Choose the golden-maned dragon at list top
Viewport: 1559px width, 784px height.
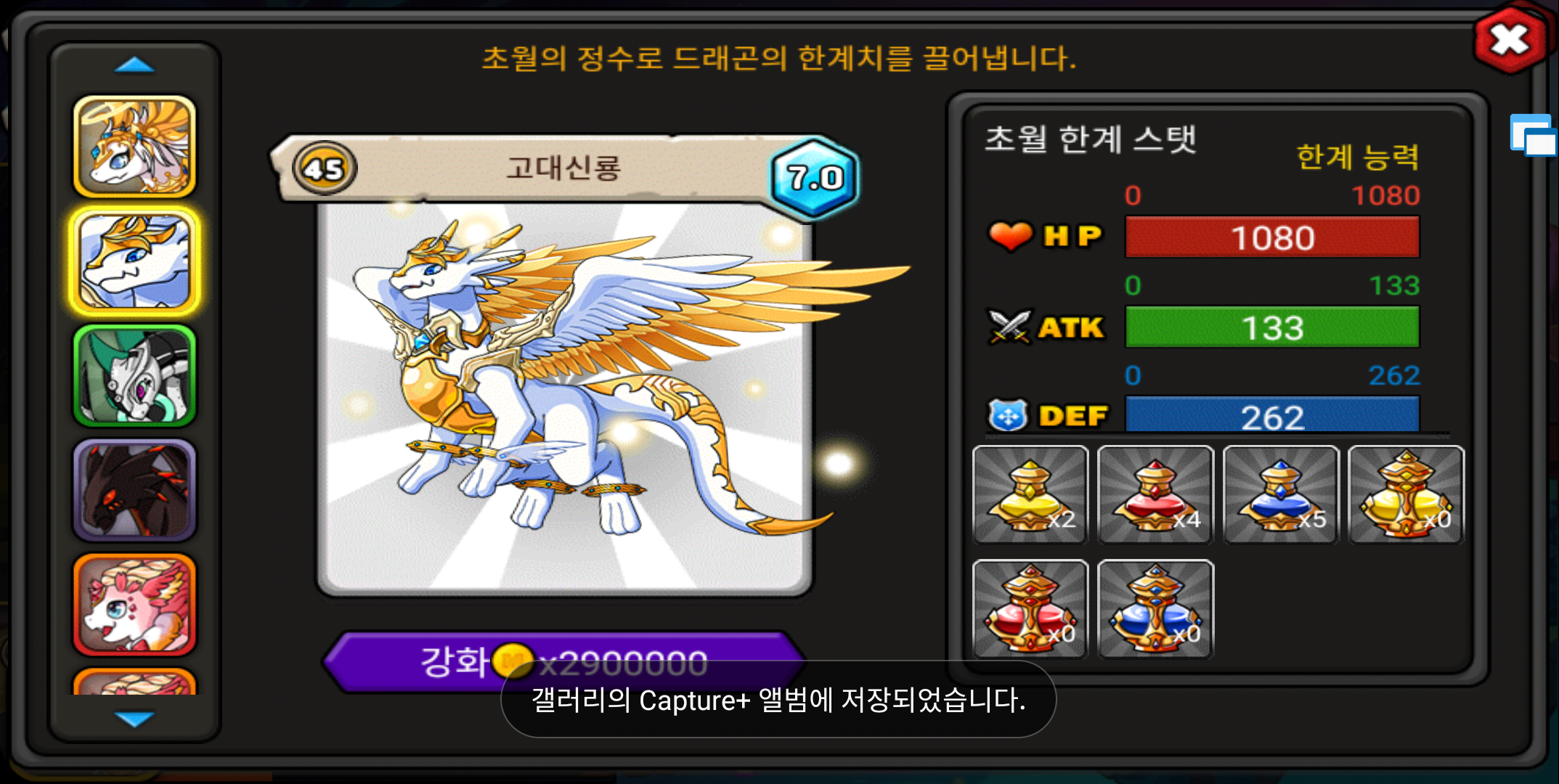(x=134, y=147)
